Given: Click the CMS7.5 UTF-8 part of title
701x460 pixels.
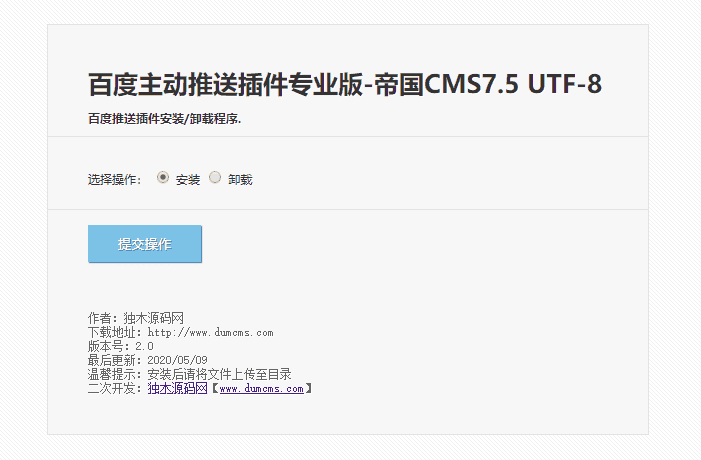Looking at the screenshot, I should [513, 84].
